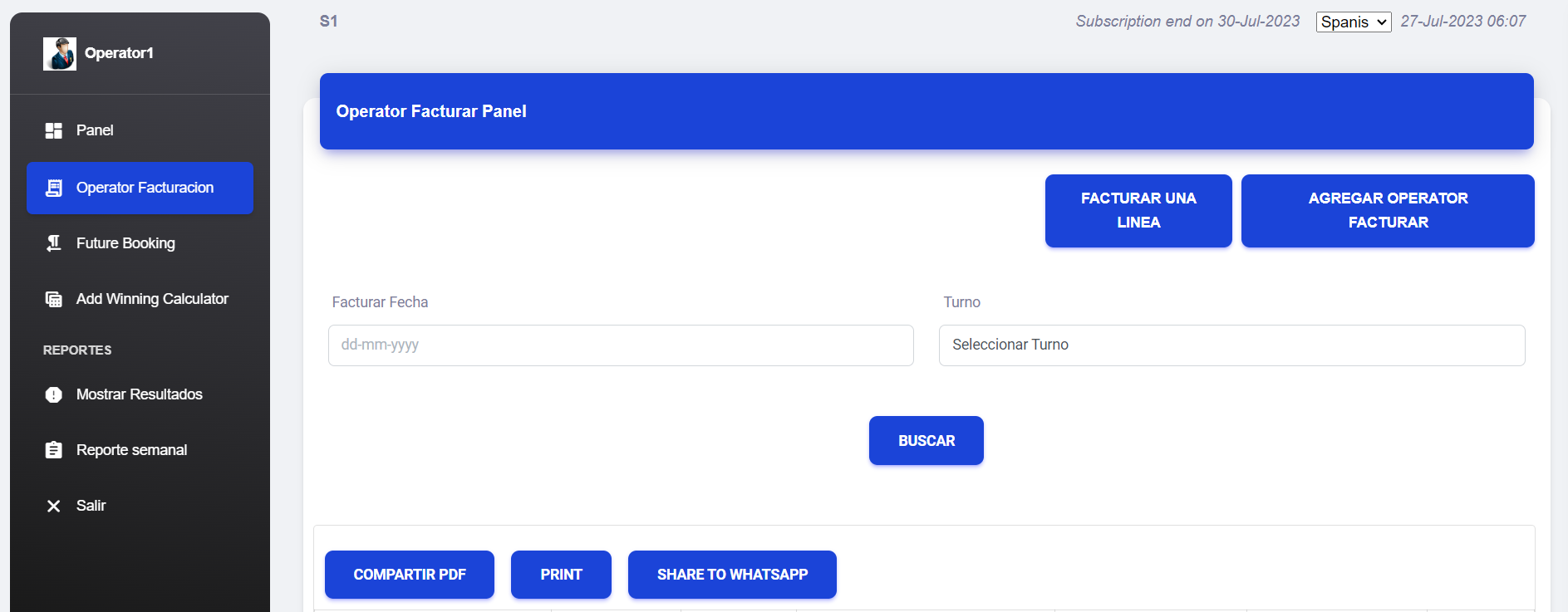Click AGREGAR OPERATOR FACTURAR button
Image resolution: width=1568 pixels, height=612 pixels.
1388,211
